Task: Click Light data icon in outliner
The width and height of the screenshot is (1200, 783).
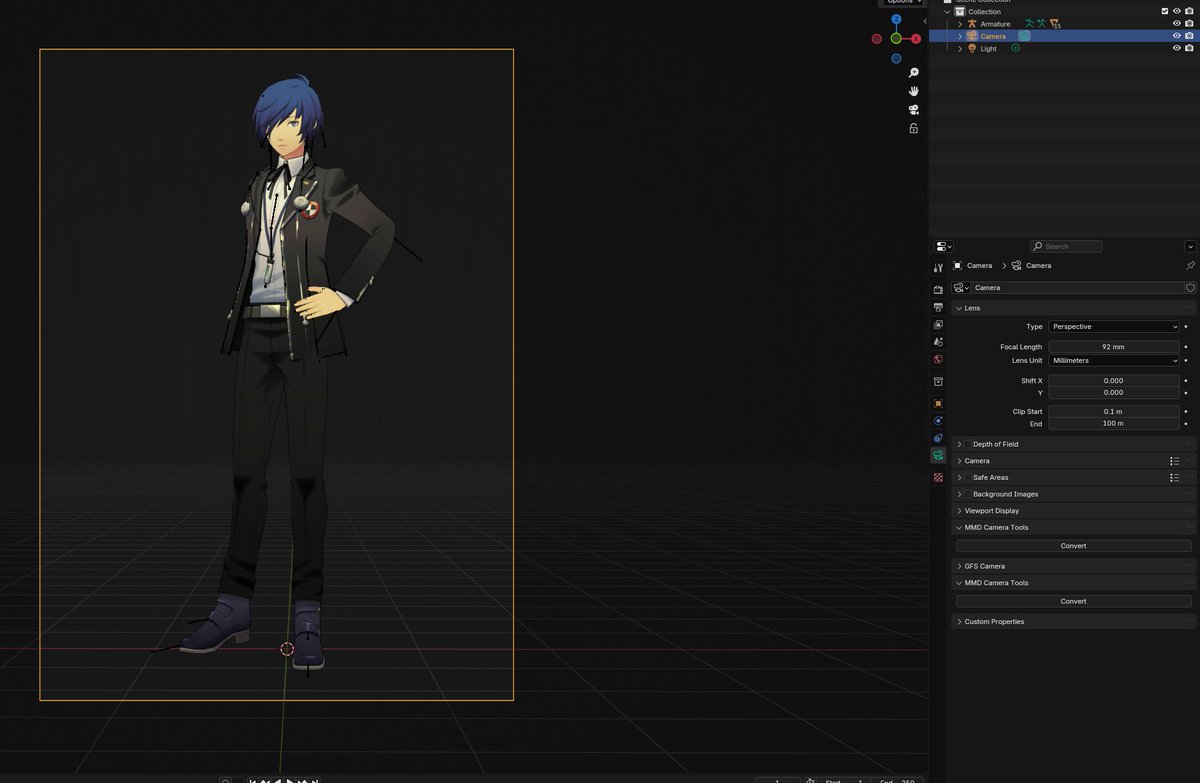Action: point(1016,48)
